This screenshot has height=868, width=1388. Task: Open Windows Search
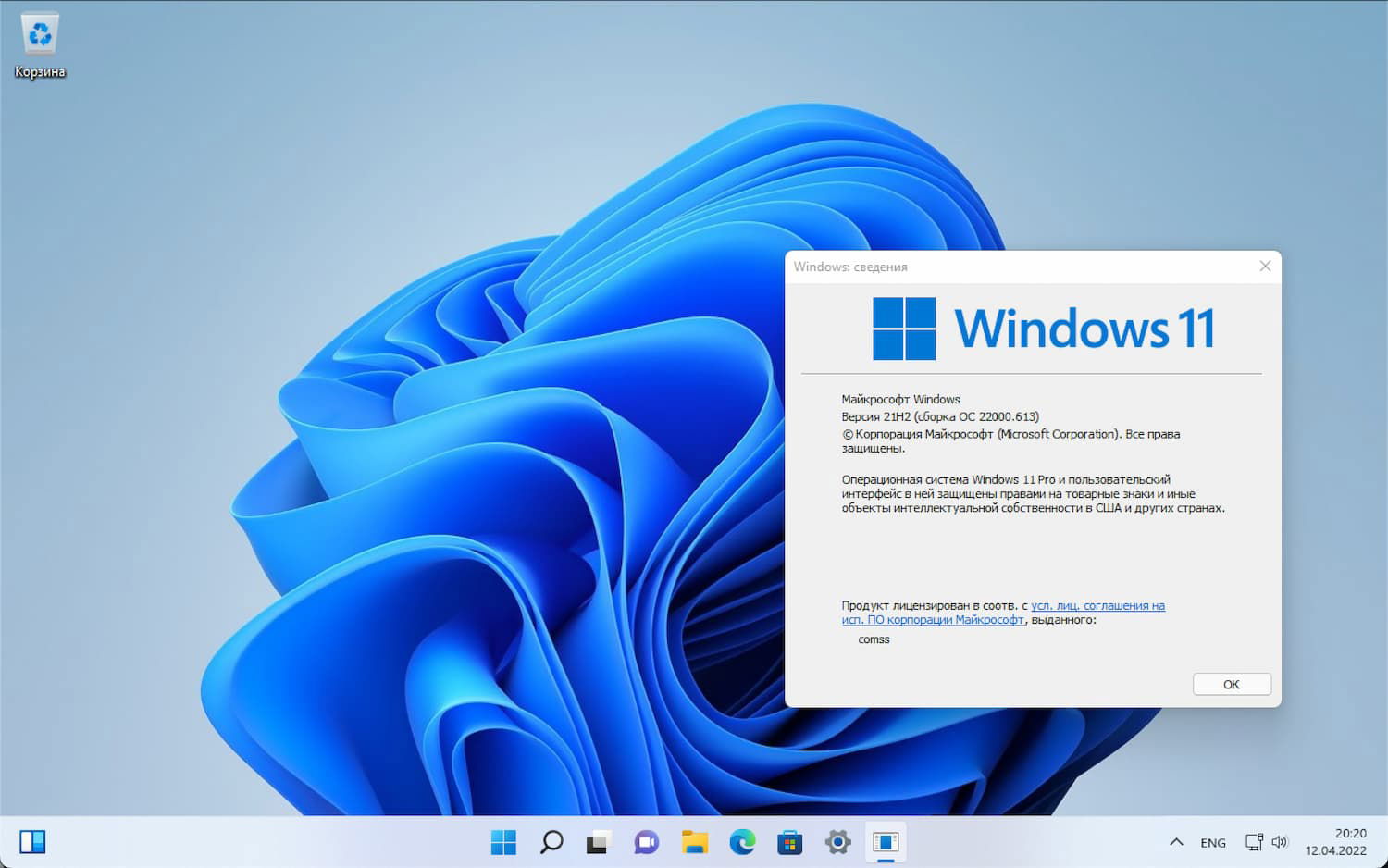point(551,842)
